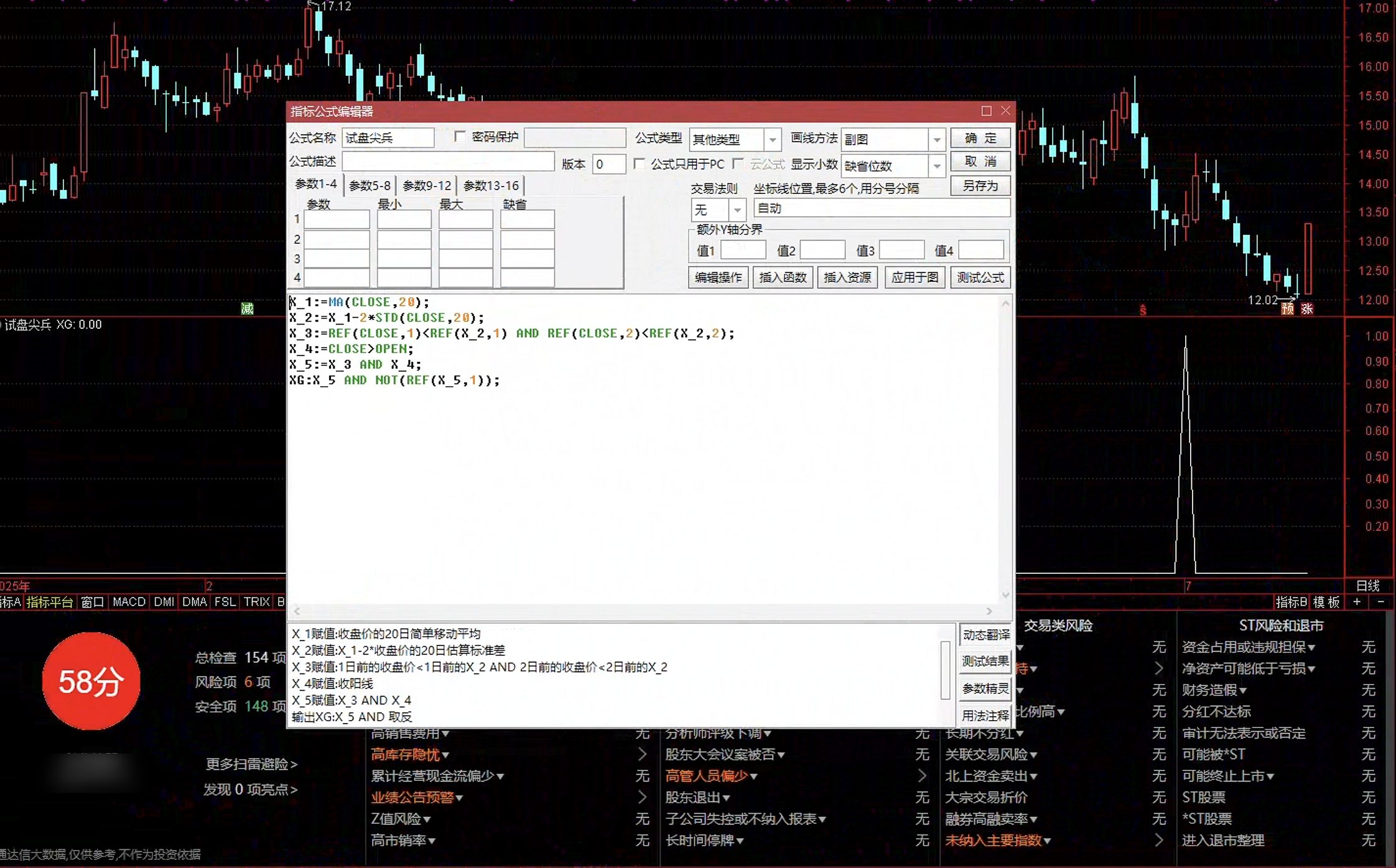Select the TRIX indicator tab
Viewport: 1396px width, 868px height.
tap(256, 602)
